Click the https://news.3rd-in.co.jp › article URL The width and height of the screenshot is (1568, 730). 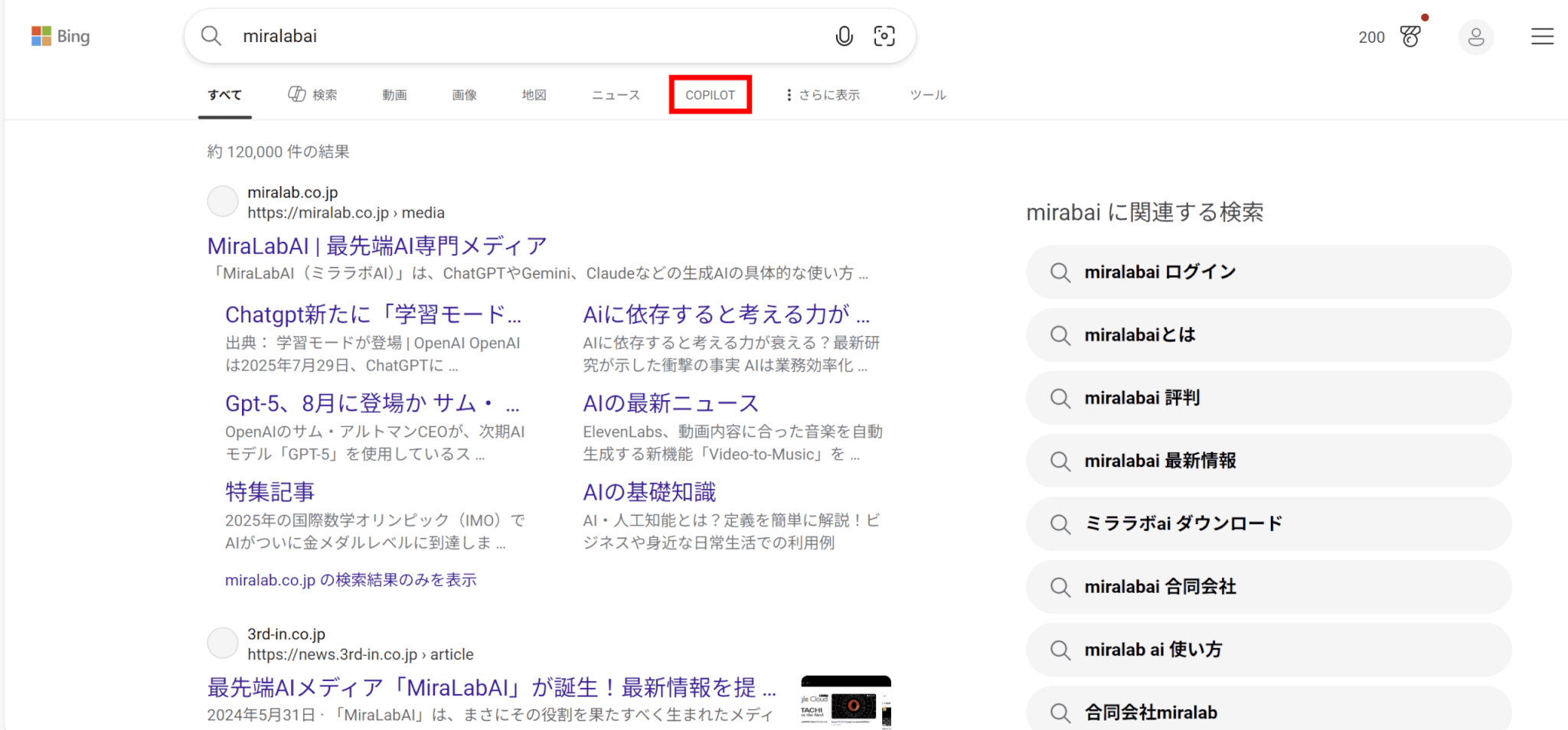(361, 654)
